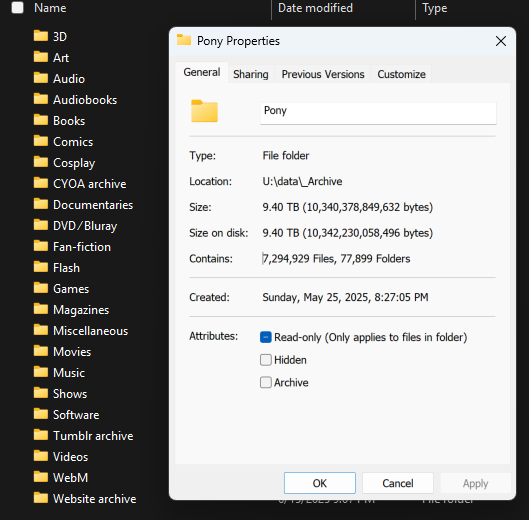Screen dimensions: 529x520
Task: Click the Tumblr archive folder name text
Action: tap(93, 436)
